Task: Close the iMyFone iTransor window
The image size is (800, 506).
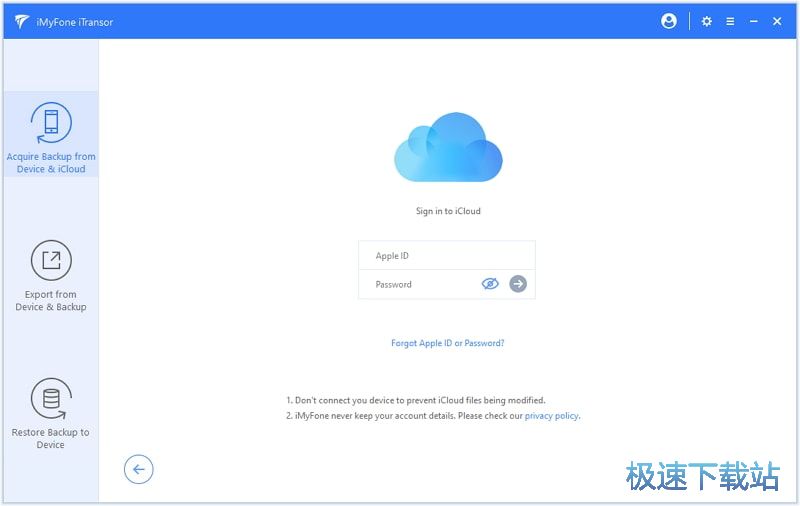Action: (x=777, y=21)
